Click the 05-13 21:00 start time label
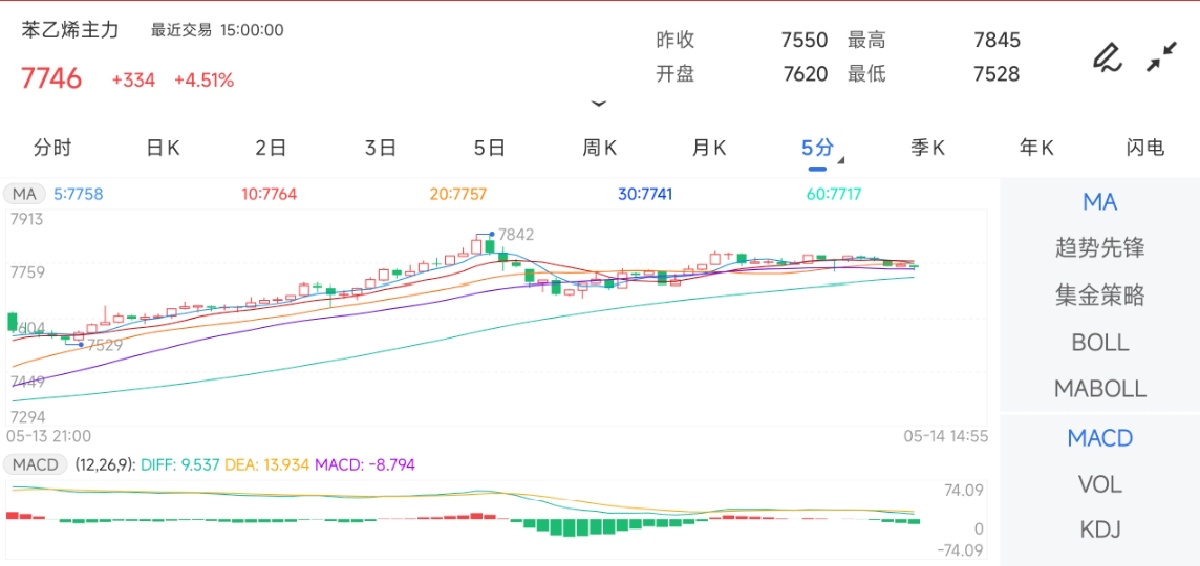Viewport: 1200px width, 566px height. (49, 436)
